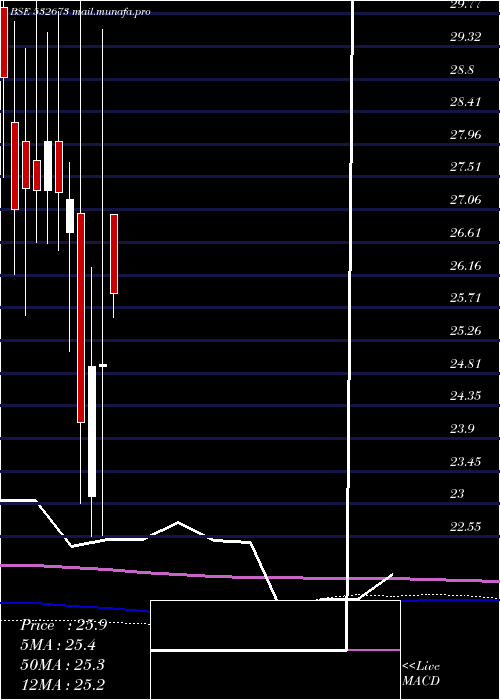
Task: Click the tall red candle bottoming near 23.9
Action: (x=81, y=318)
